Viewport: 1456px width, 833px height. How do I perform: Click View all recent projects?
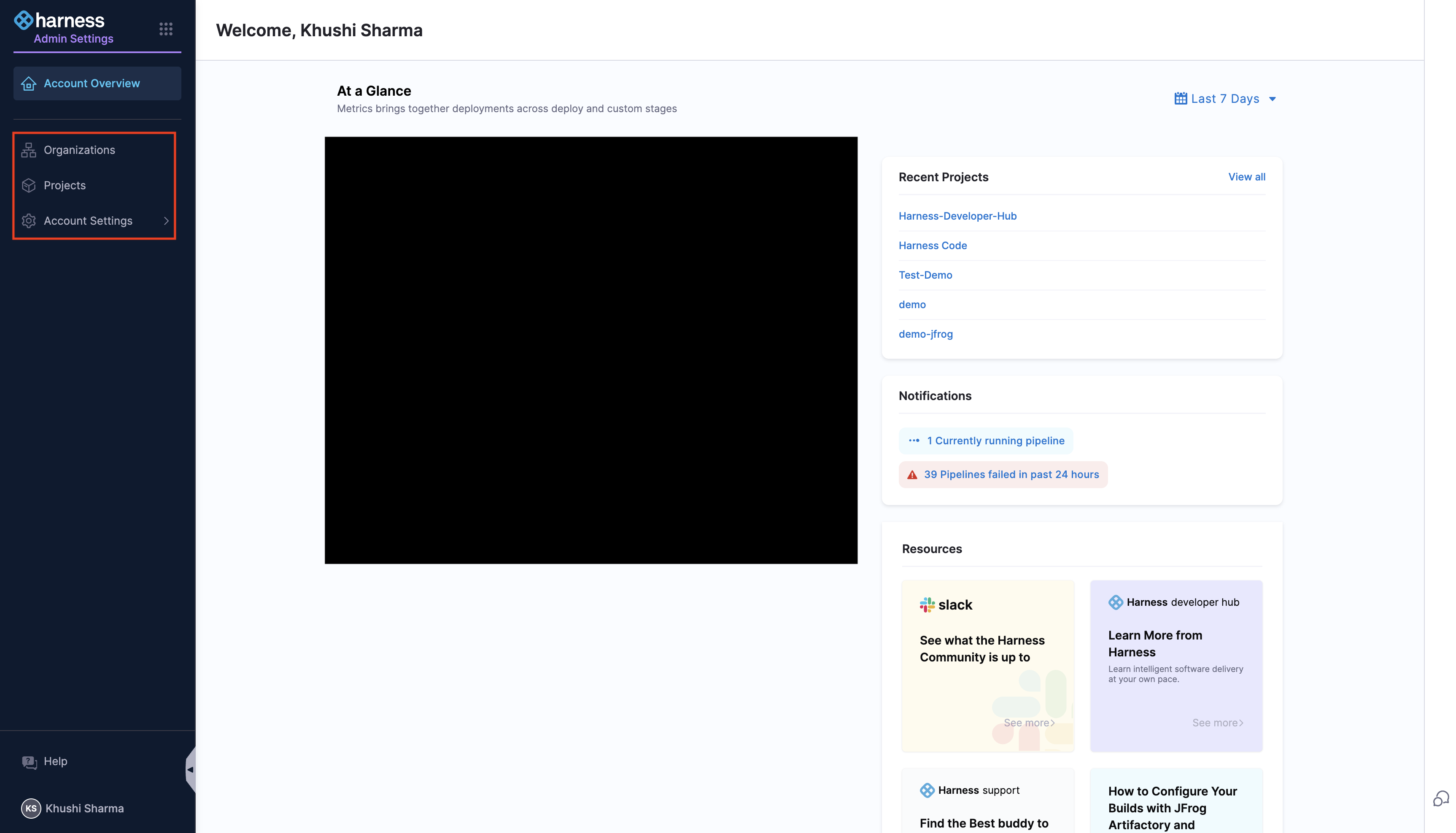point(1246,177)
